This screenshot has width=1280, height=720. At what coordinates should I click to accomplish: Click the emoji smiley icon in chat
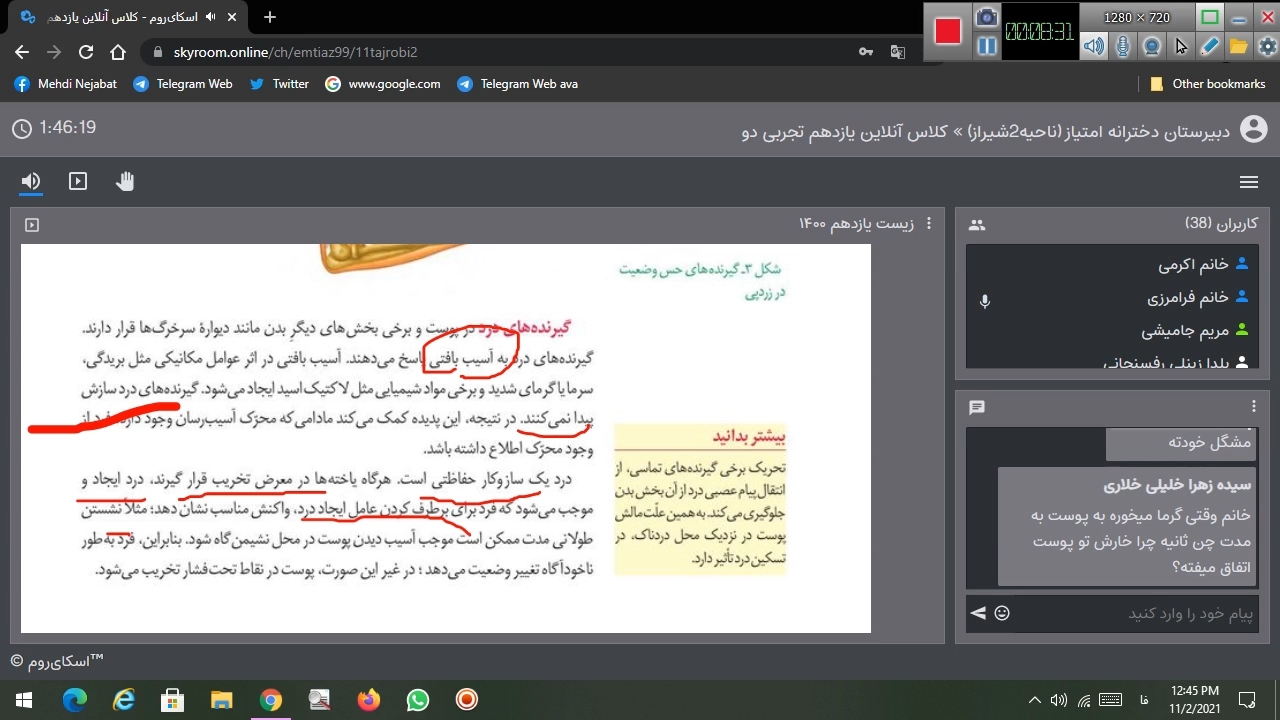click(1002, 613)
